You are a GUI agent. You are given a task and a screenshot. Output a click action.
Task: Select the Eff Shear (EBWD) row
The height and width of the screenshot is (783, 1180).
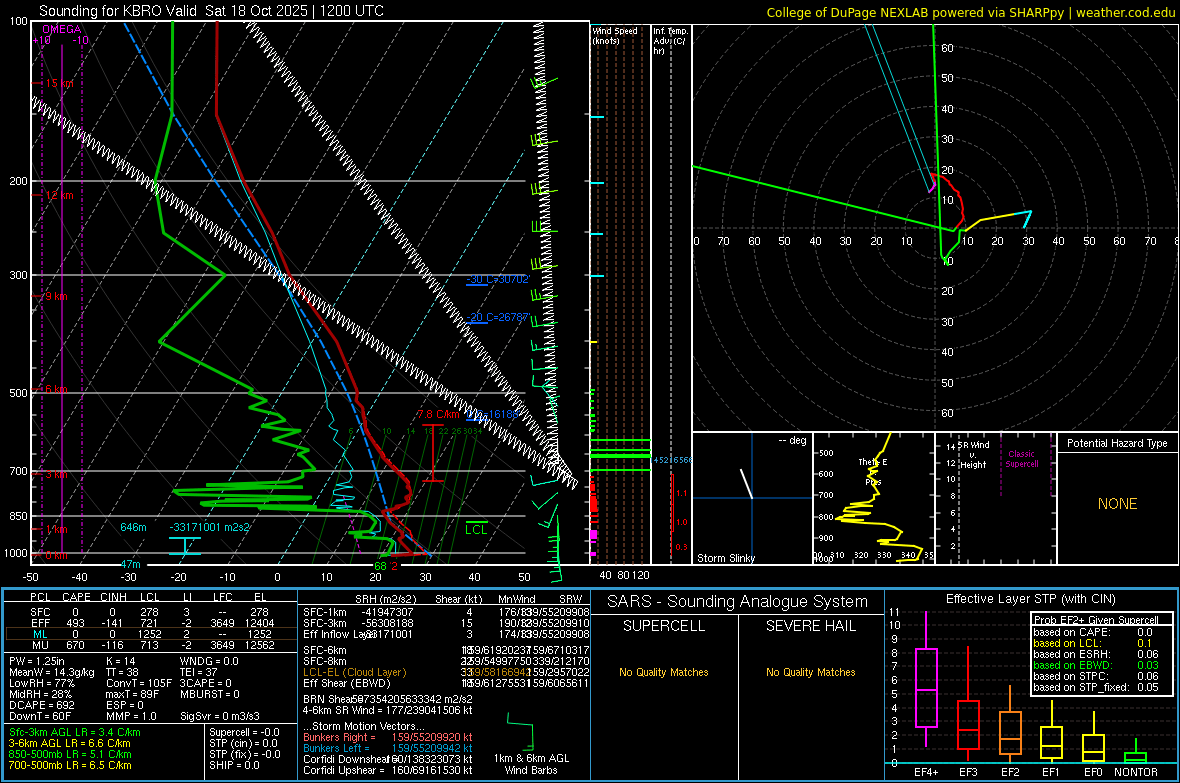pos(446,683)
